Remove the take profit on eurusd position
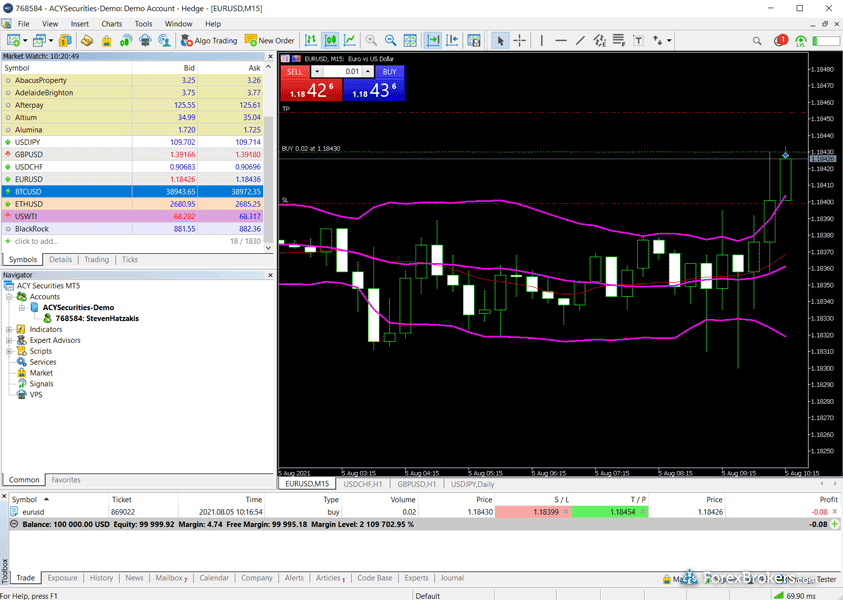 (x=642, y=512)
